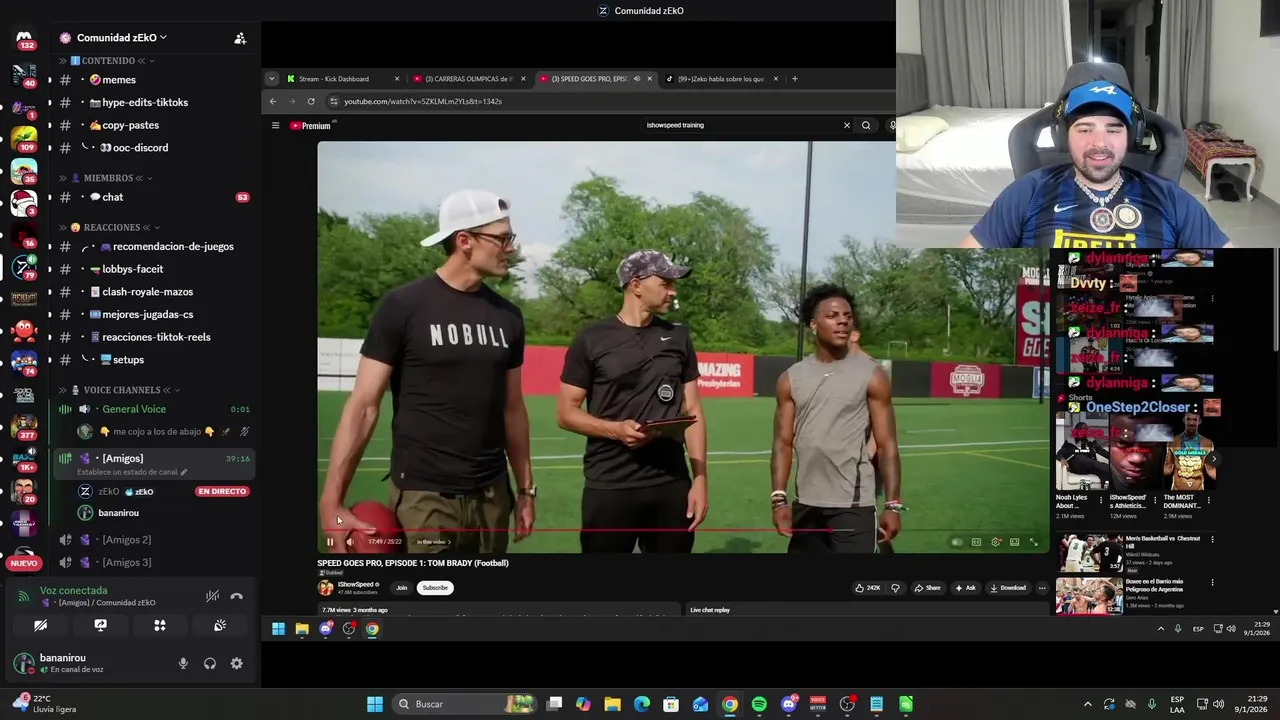The height and width of the screenshot is (720, 1280).
Task: Open the browser tab search dropdown
Action: [271, 79]
